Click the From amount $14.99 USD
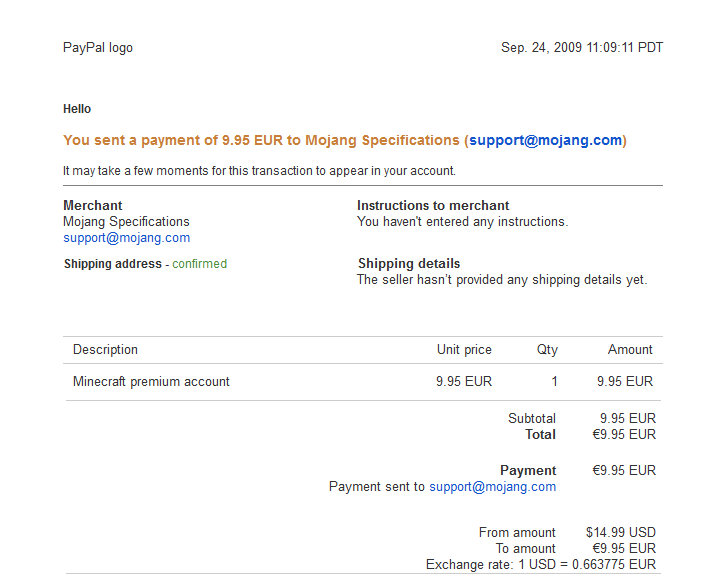Viewport: 722px width, 579px height. [x=620, y=533]
